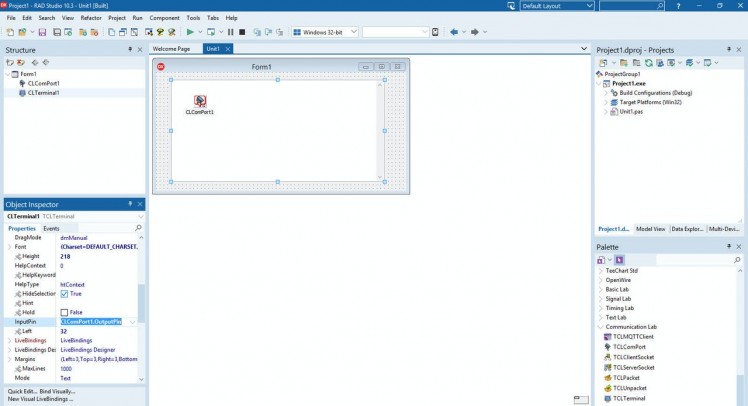
Task: Click the Height property value 218
Action: coord(65,256)
